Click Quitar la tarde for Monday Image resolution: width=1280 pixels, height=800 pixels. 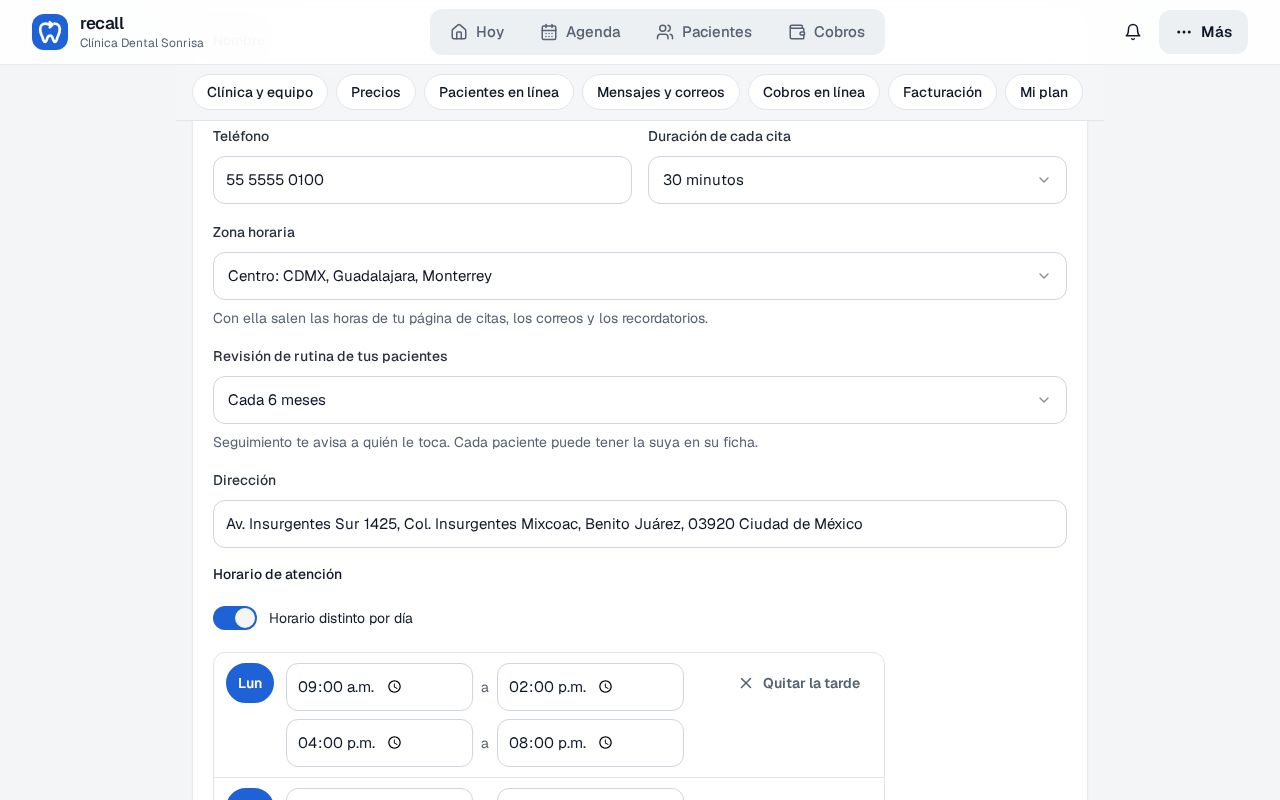[x=799, y=683]
